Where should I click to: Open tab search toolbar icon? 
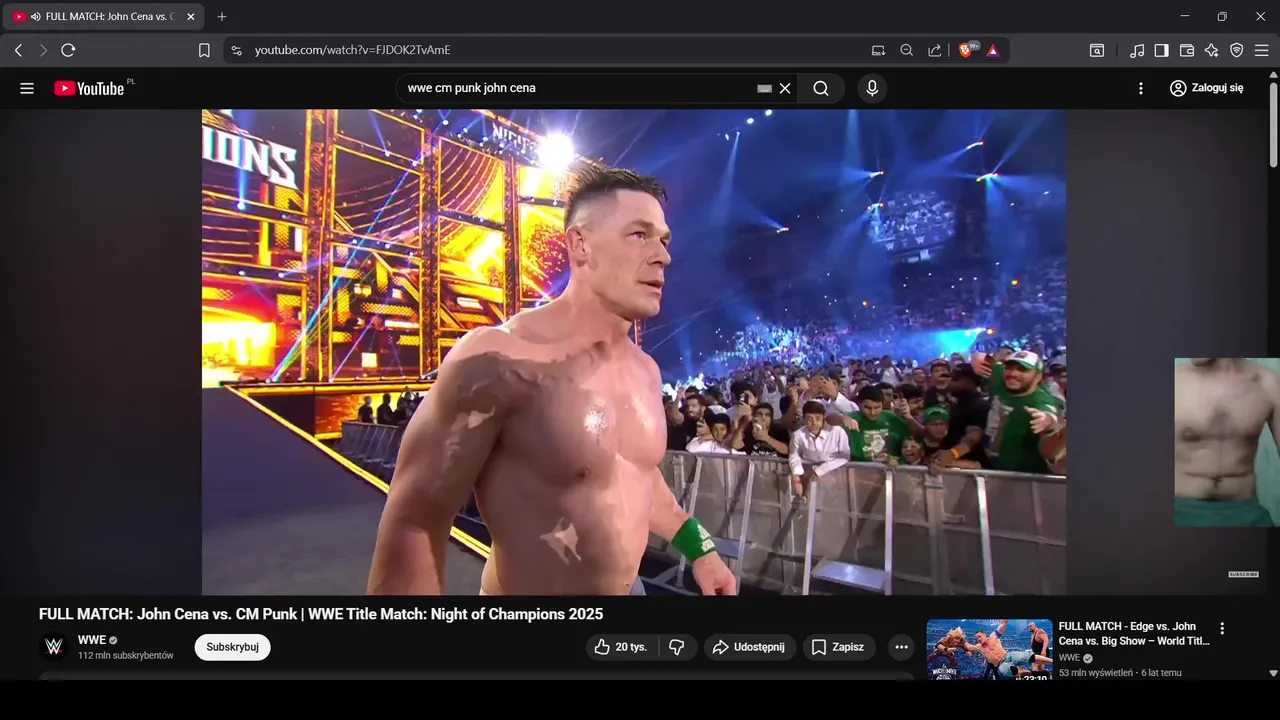point(1097,50)
